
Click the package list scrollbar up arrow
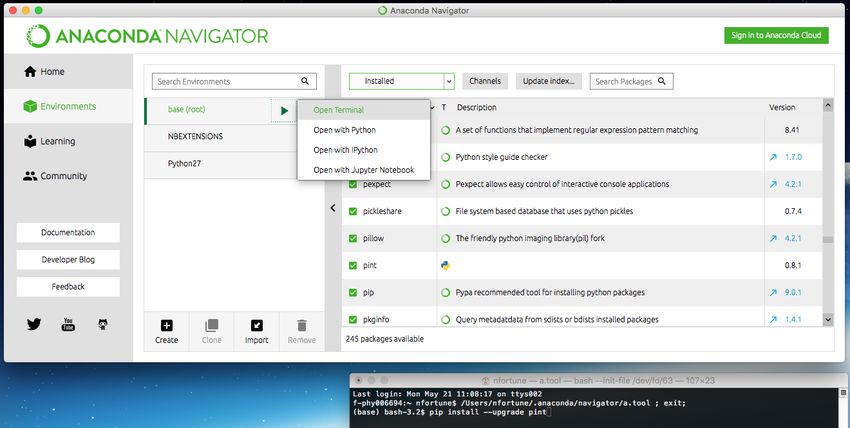pos(828,106)
